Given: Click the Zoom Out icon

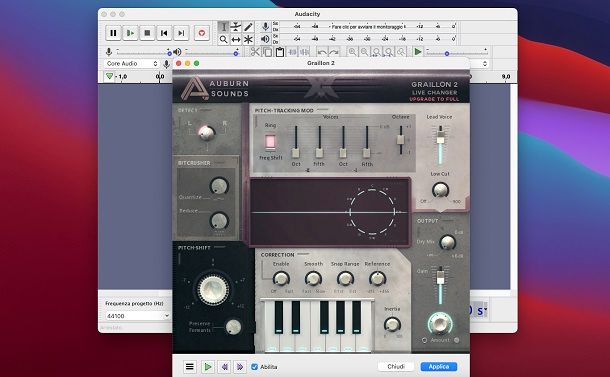Looking at the screenshot, I should coord(365,52).
